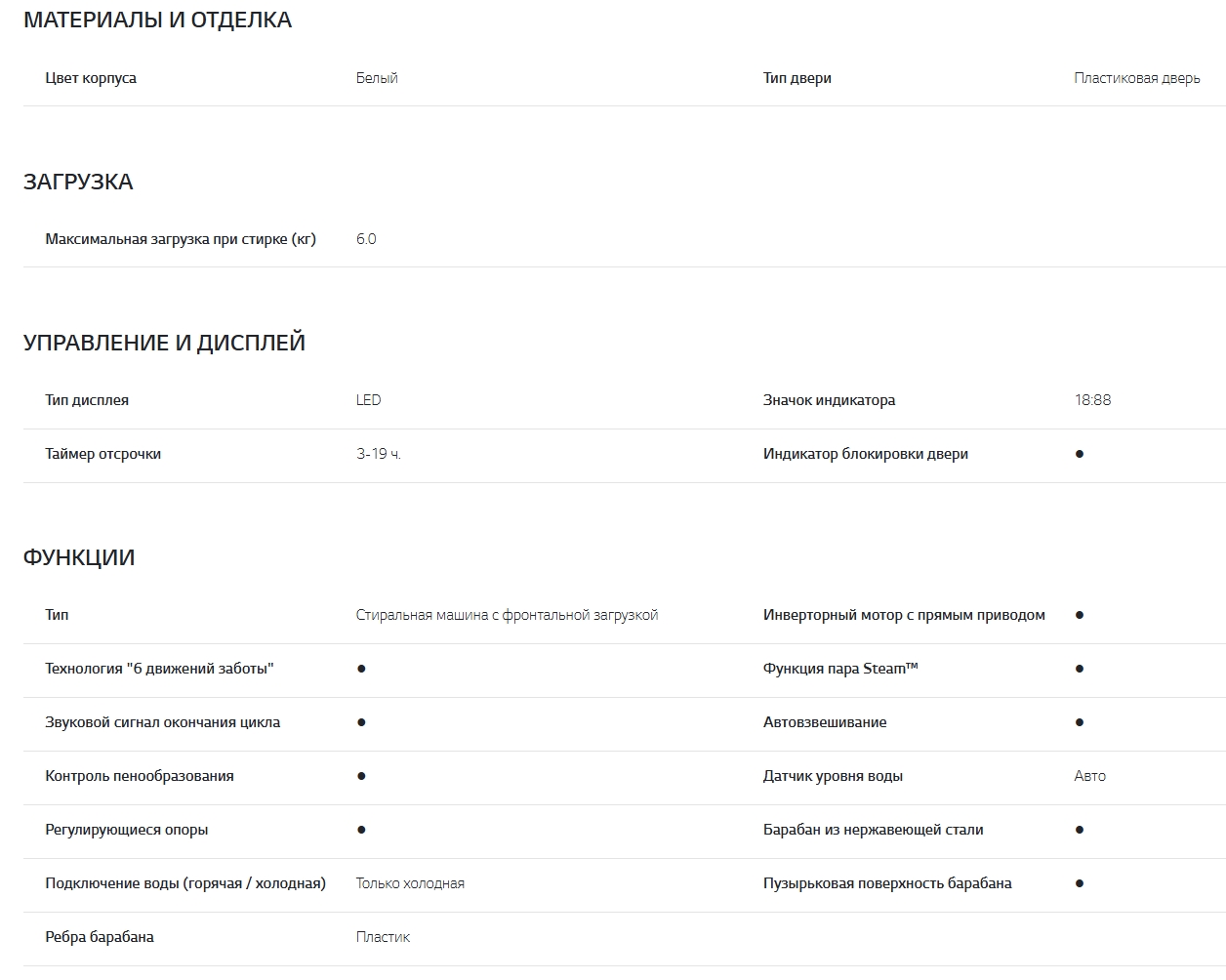Click the bullet next to Функция пара Steam
The image size is (1226, 980).
pyautogui.click(x=1079, y=669)
